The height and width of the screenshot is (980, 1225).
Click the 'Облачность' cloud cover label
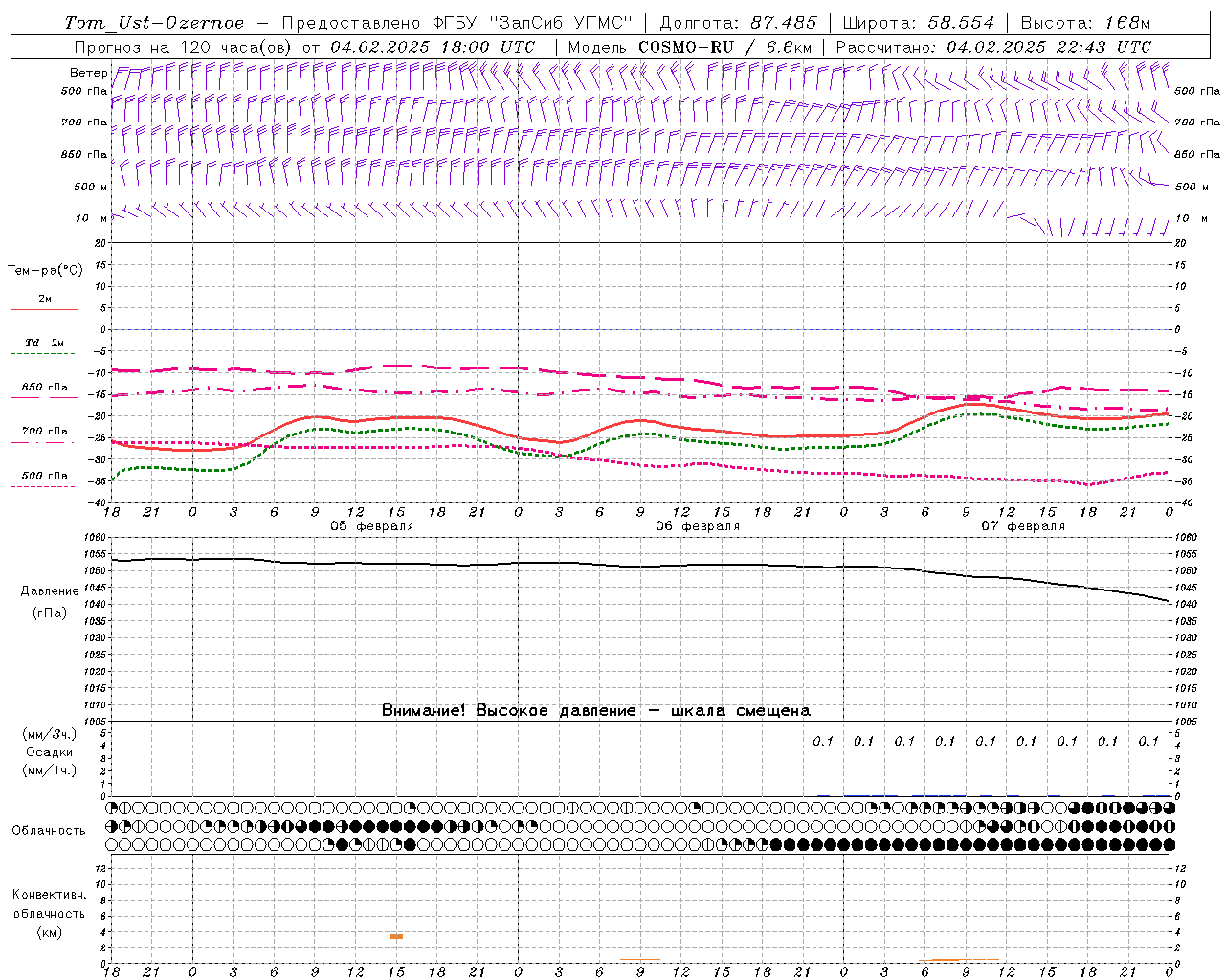click(x=49, y=830)
